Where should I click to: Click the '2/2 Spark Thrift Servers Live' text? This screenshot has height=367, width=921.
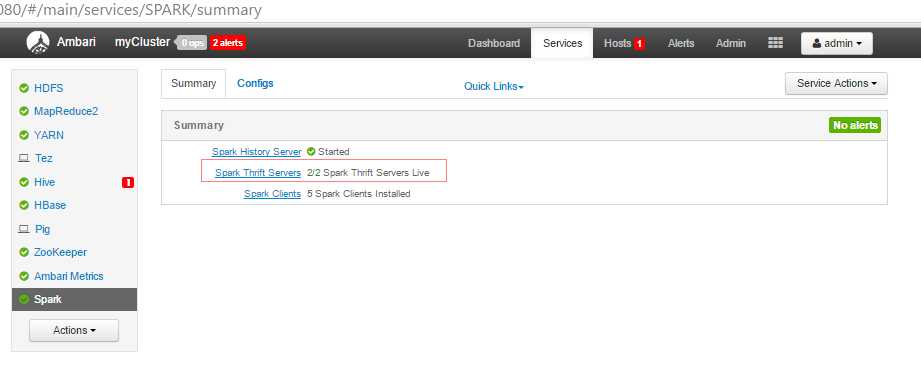pos(368,173)
